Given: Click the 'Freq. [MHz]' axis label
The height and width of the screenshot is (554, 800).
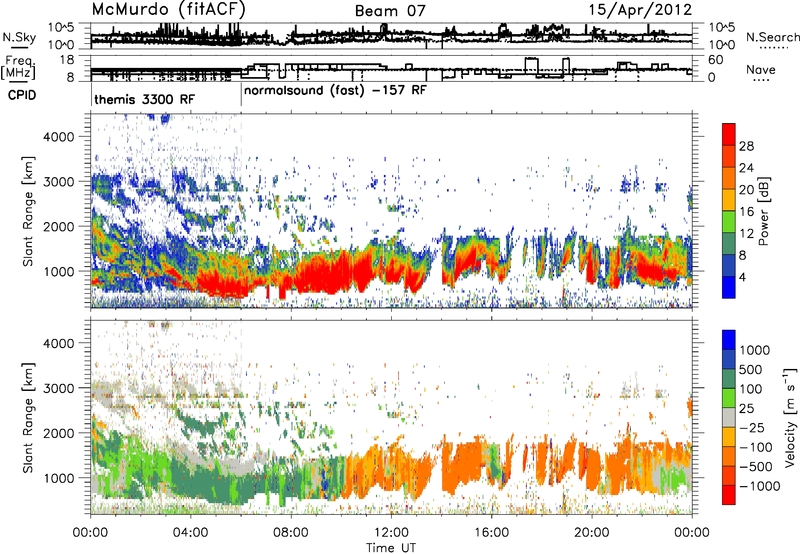Looking at the screenshot, I should click(x=18, y=67).
